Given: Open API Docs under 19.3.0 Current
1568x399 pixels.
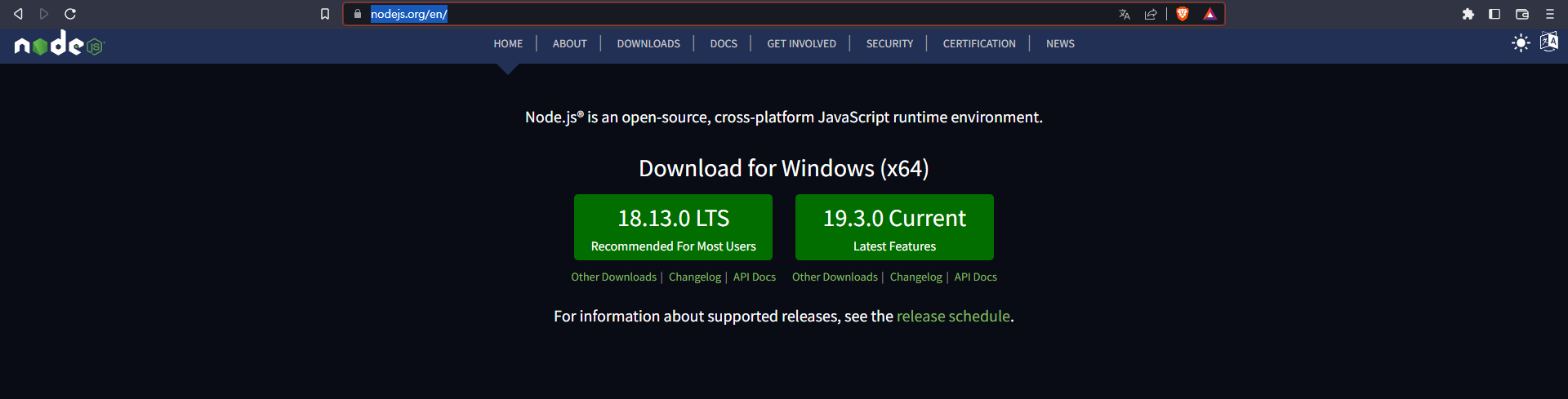Looking at the screenshot, I should pos(976,277).
